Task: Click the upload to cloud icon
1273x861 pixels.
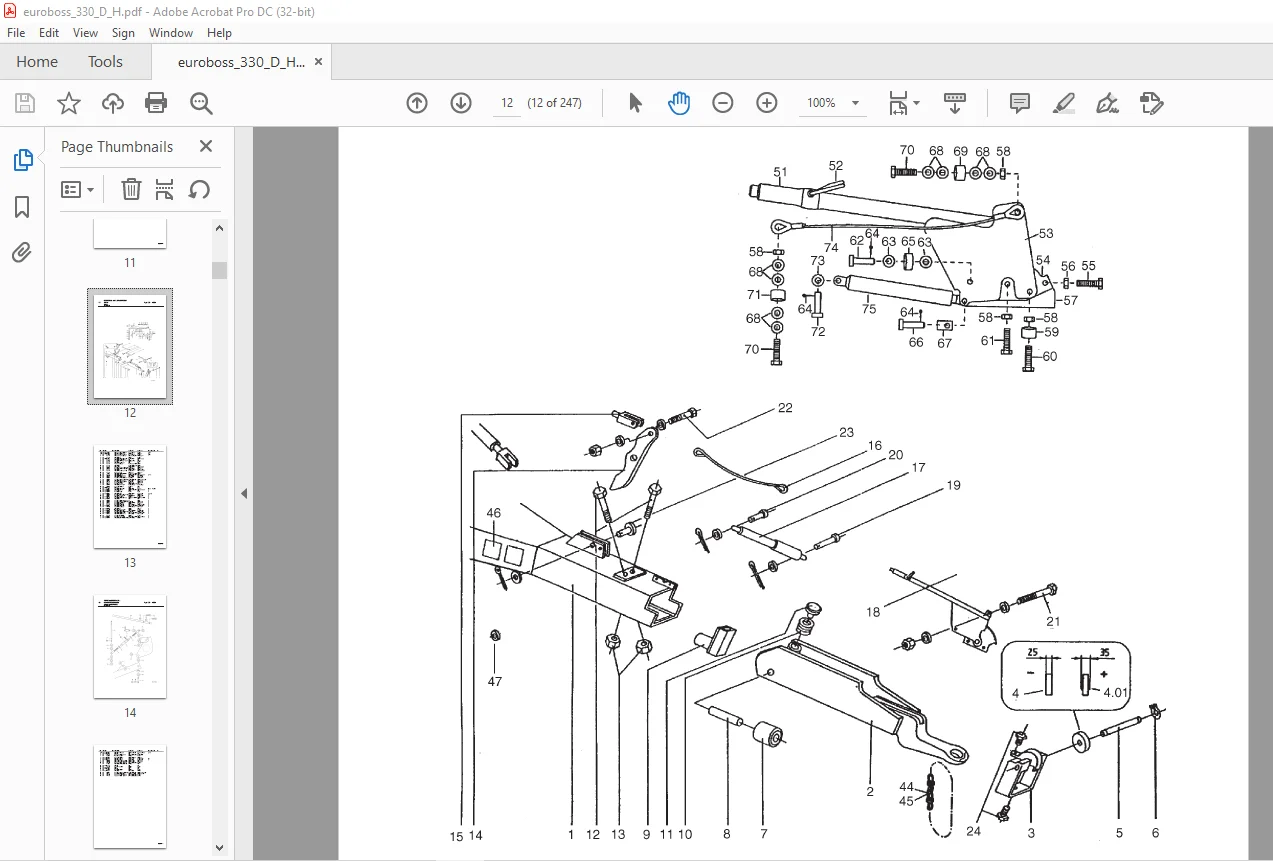Action: [113, 103]
